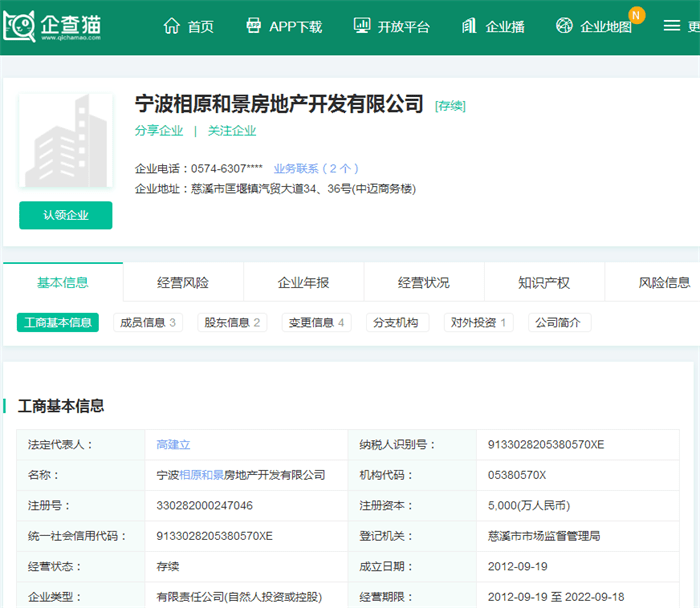The width and height of the screenshot is (700, 608).
Task: Click the 企业播 building icon
Action: (469, 26)
